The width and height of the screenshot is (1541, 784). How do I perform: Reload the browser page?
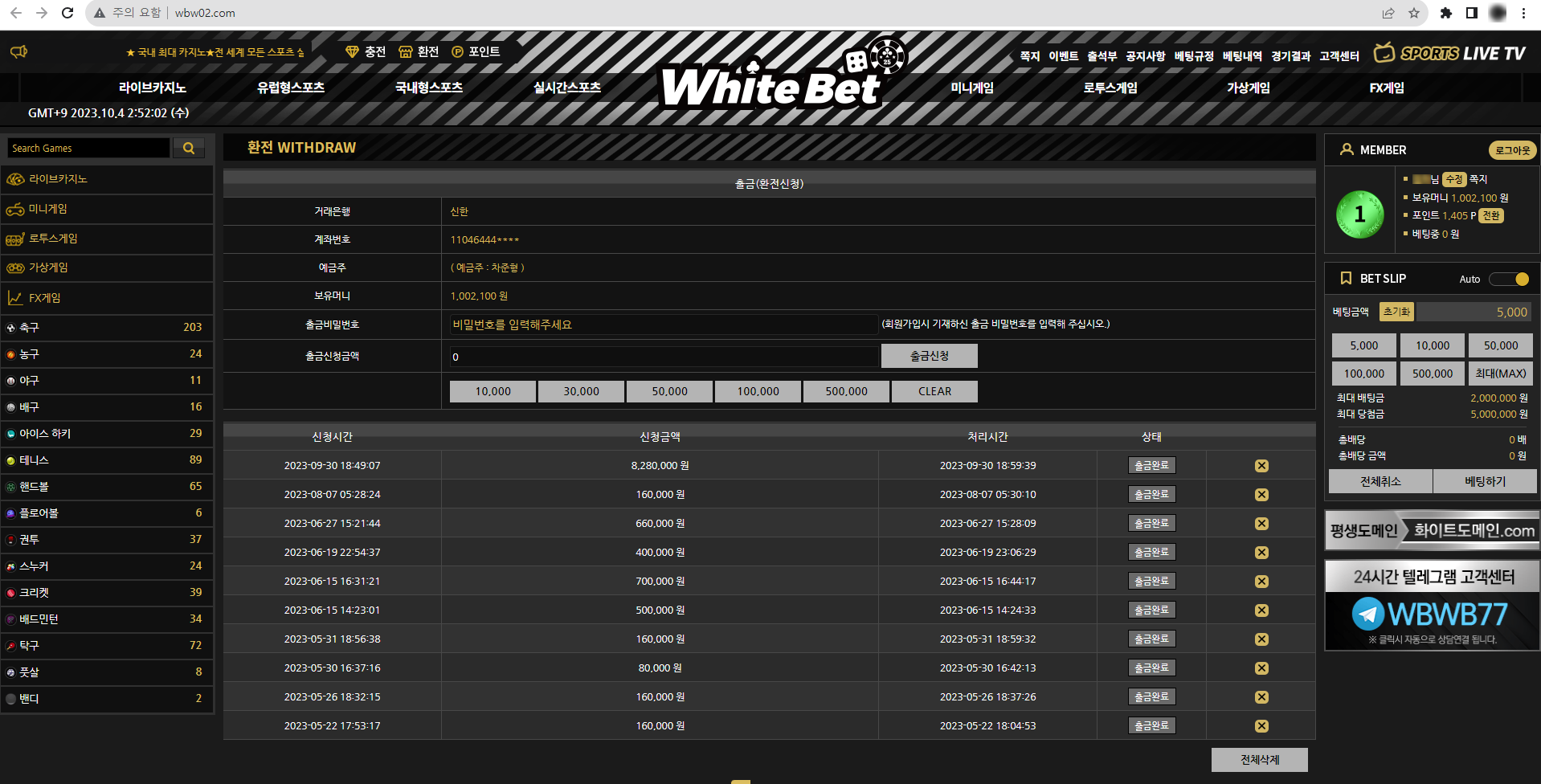click(x=67, y=13)
